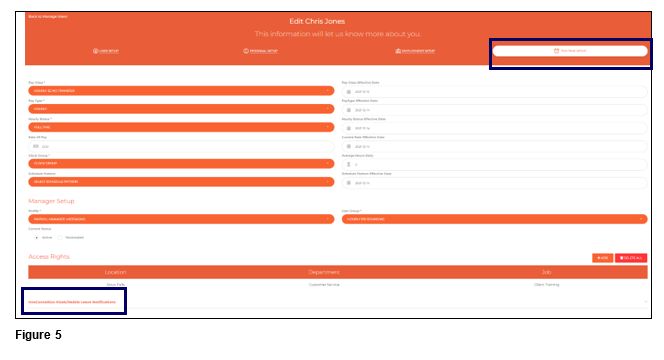Click calendar icon in Current Rate Effective Date

tap(349, 147)
